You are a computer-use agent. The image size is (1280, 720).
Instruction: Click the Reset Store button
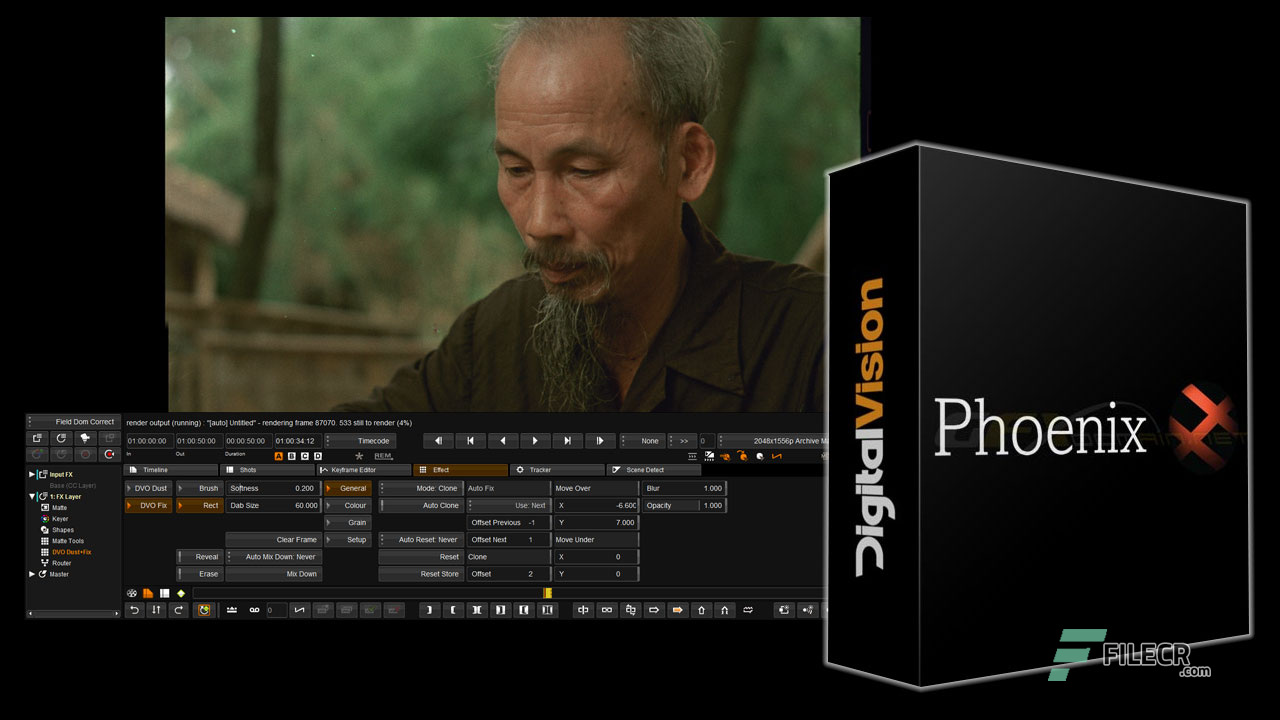(421, 574)
